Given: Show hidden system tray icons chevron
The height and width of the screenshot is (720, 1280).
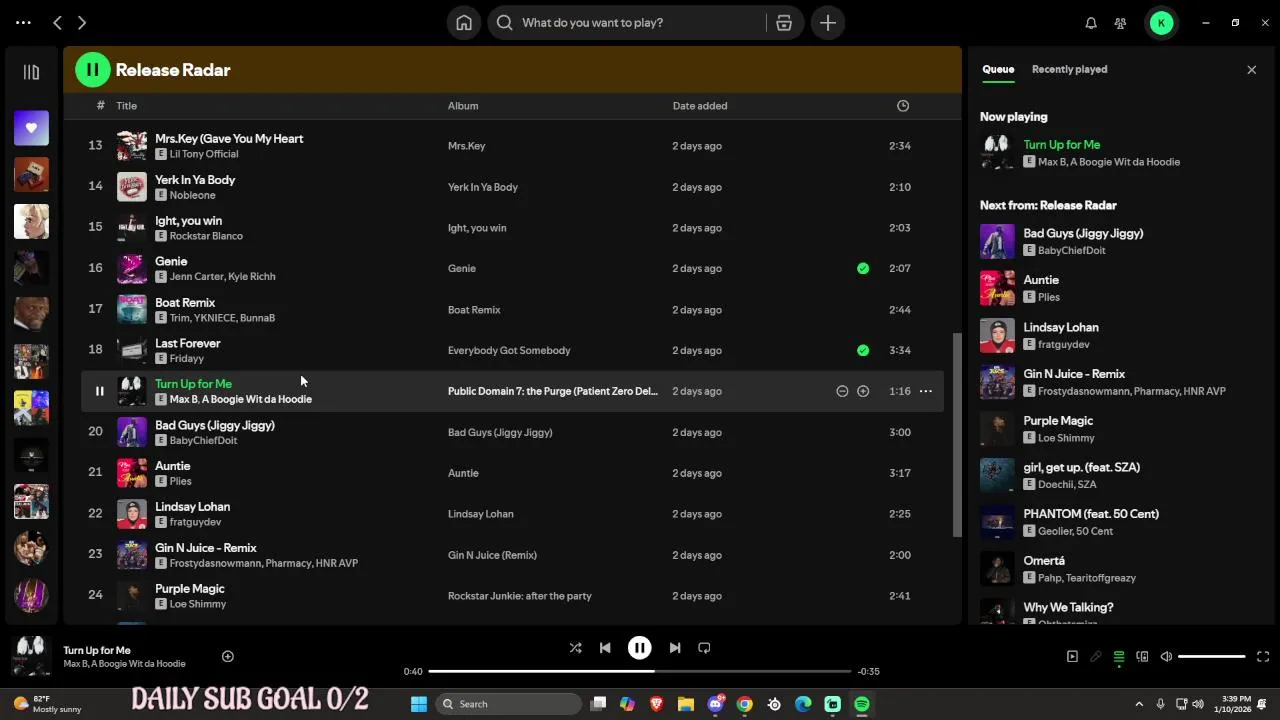Looking at the screenshot, I should coord(1139,704).
